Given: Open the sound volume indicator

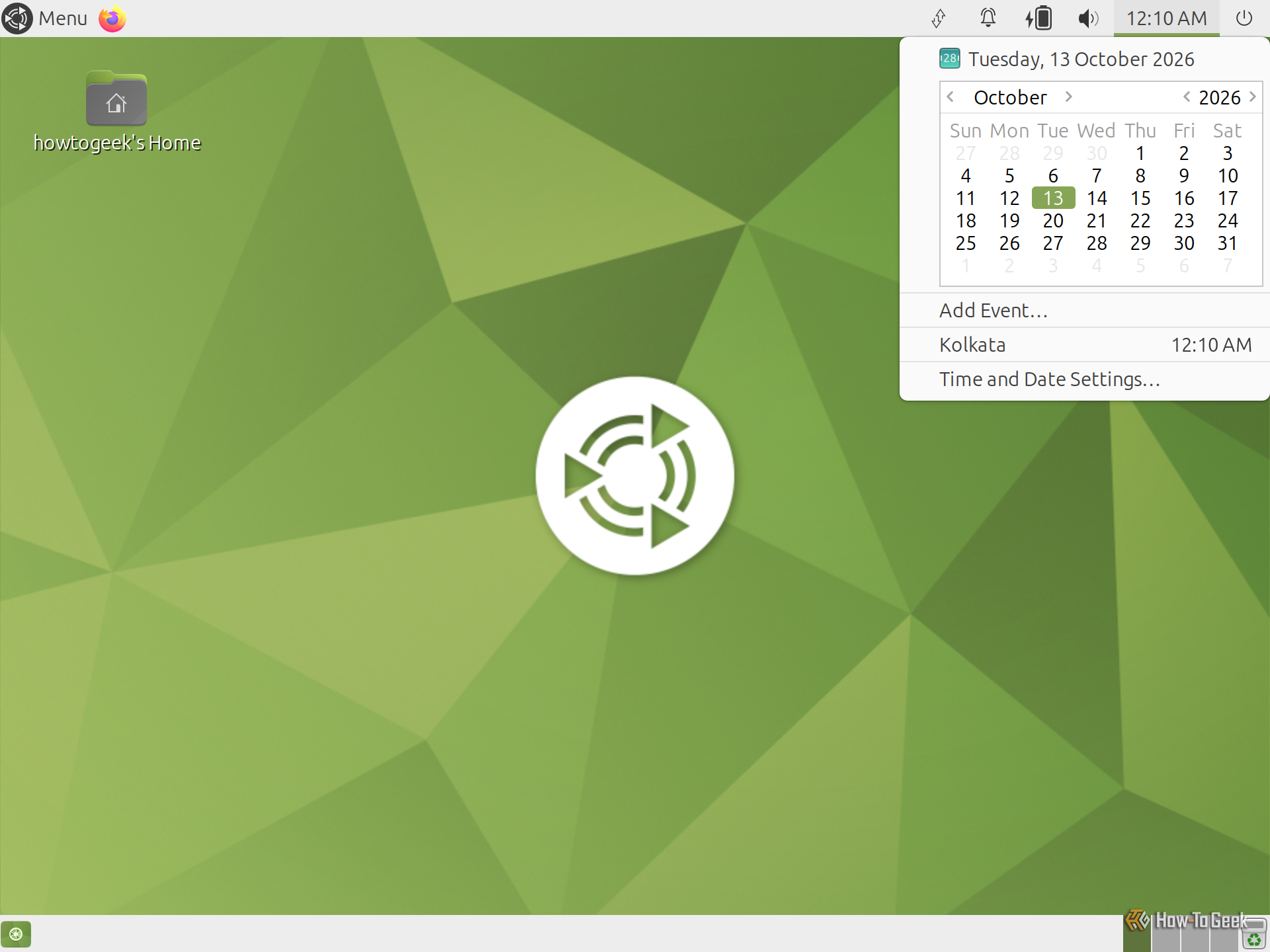Looking at the screenshot, I should [x=1088, y=19].
